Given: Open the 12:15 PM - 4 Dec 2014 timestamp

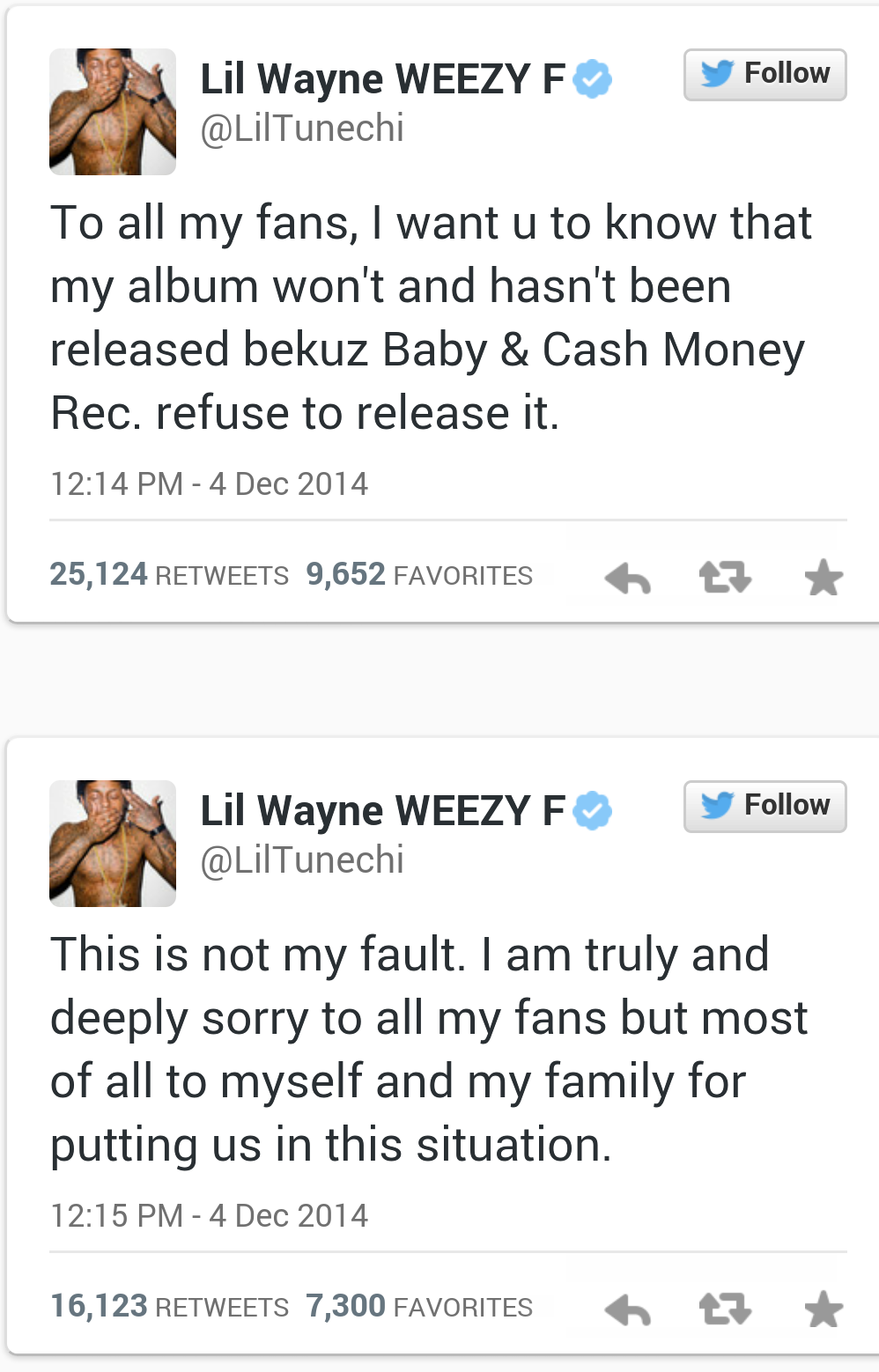Looking at the screenshot, I should click(209, 1216).
